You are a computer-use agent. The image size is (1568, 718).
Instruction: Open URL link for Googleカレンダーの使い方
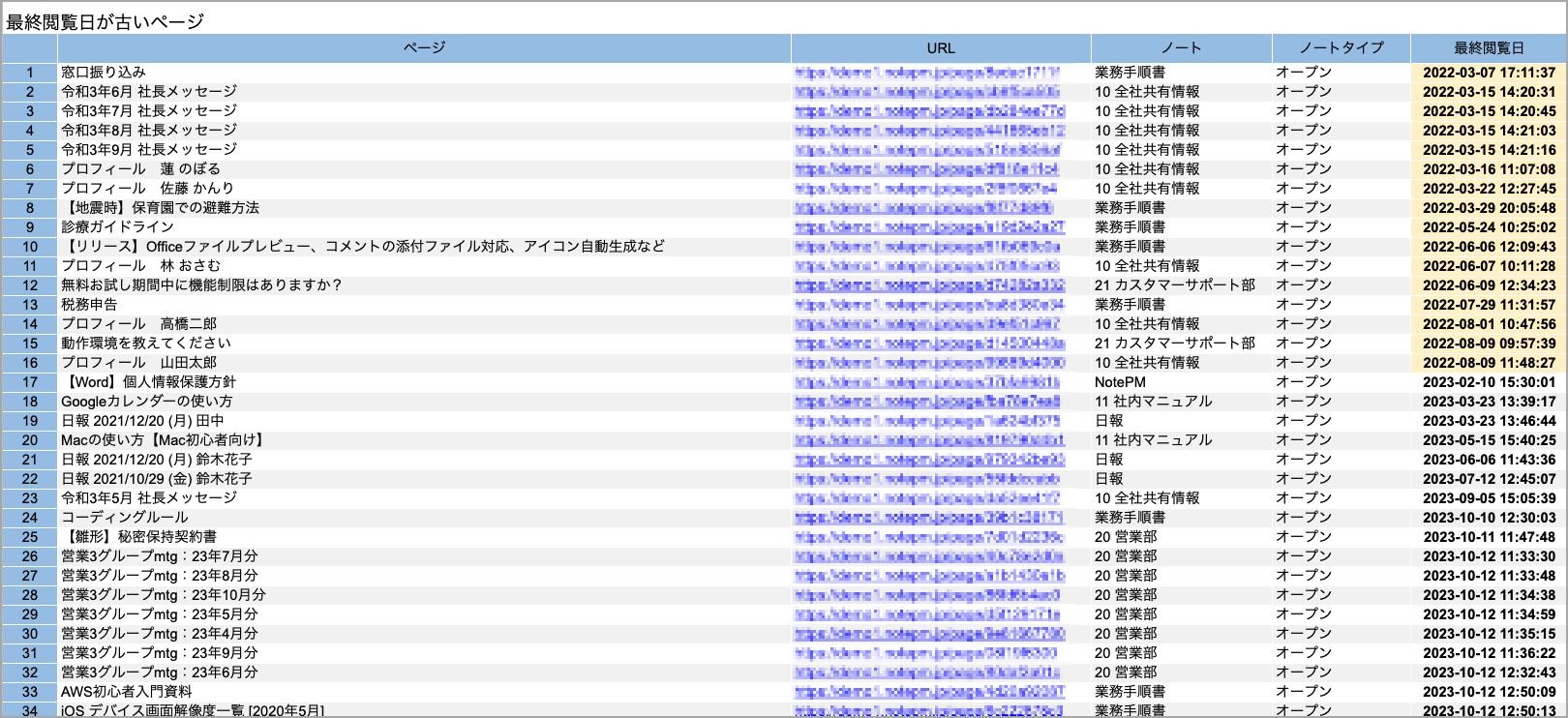tap(926, 402)
